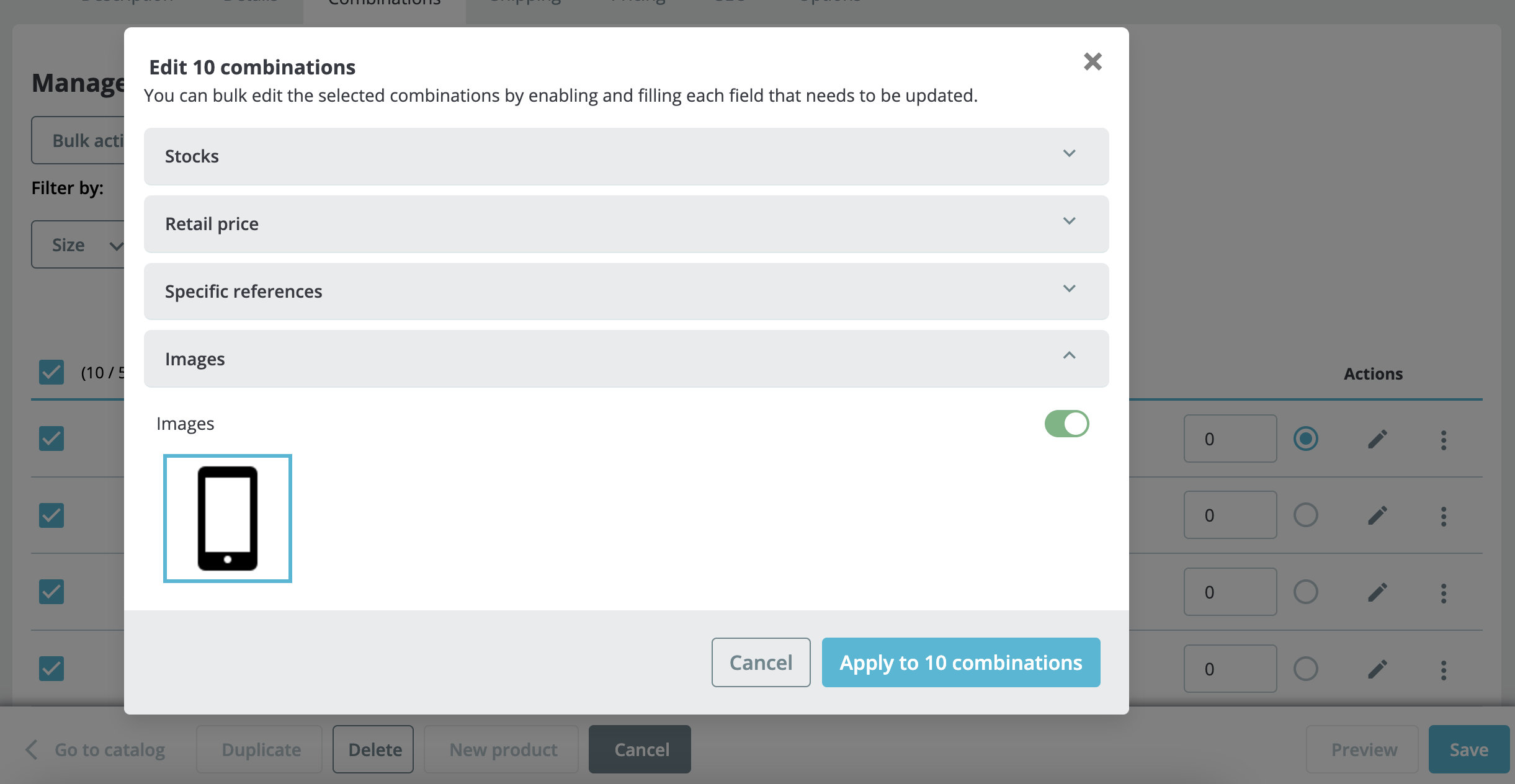The width and height of the screenshot is (1515, 784).
Task: Expand the Stocks section
Action: coord(626,156)
